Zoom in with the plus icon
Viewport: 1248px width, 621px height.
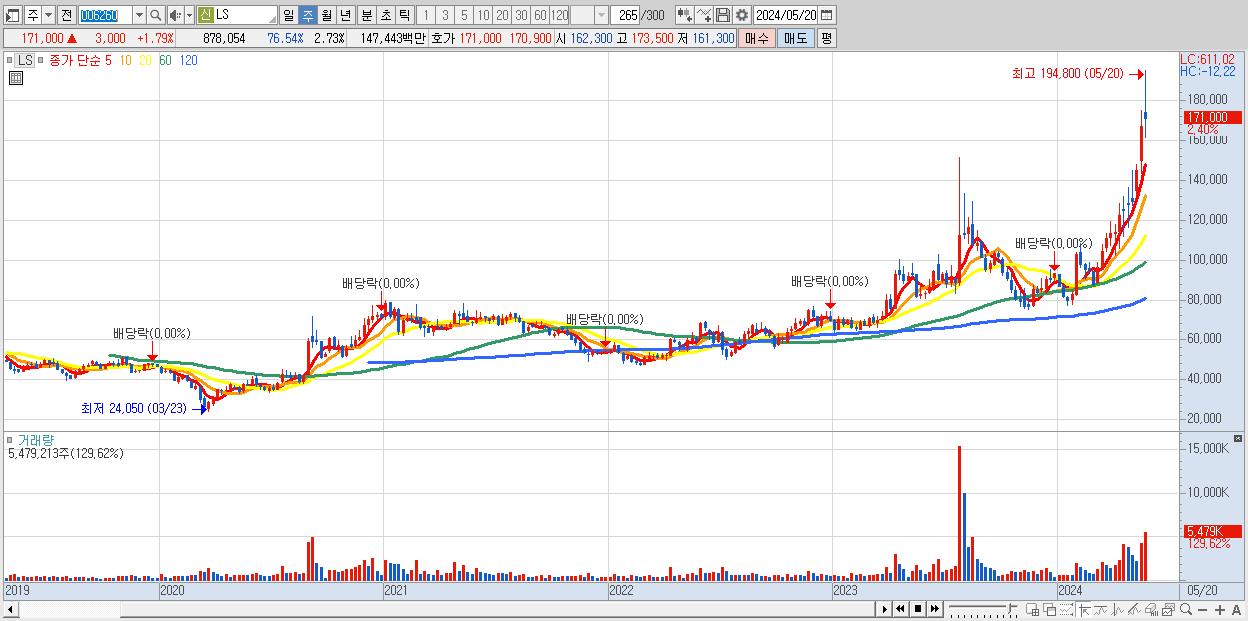pyautogui.click(x=1220, y=609)
